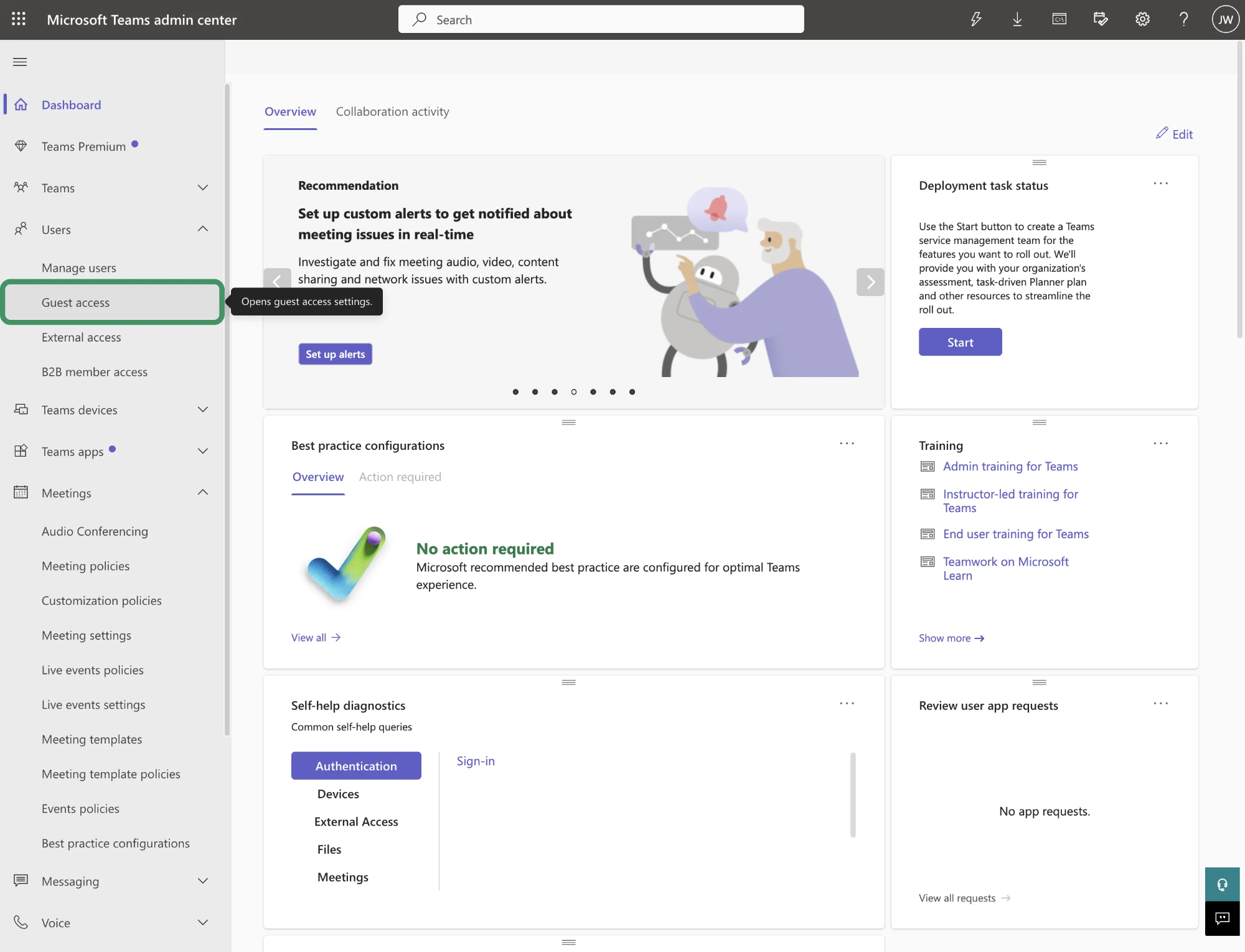Open Teamwork on Microsoft Learn link
This screenshot has width=1245, height=952.
tap(1006, 568)
